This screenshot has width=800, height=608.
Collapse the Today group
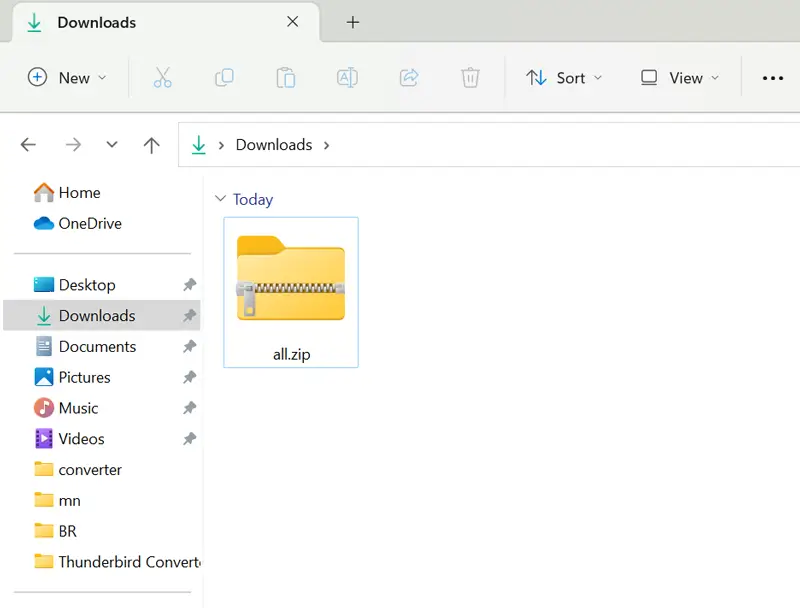point(220,200)
